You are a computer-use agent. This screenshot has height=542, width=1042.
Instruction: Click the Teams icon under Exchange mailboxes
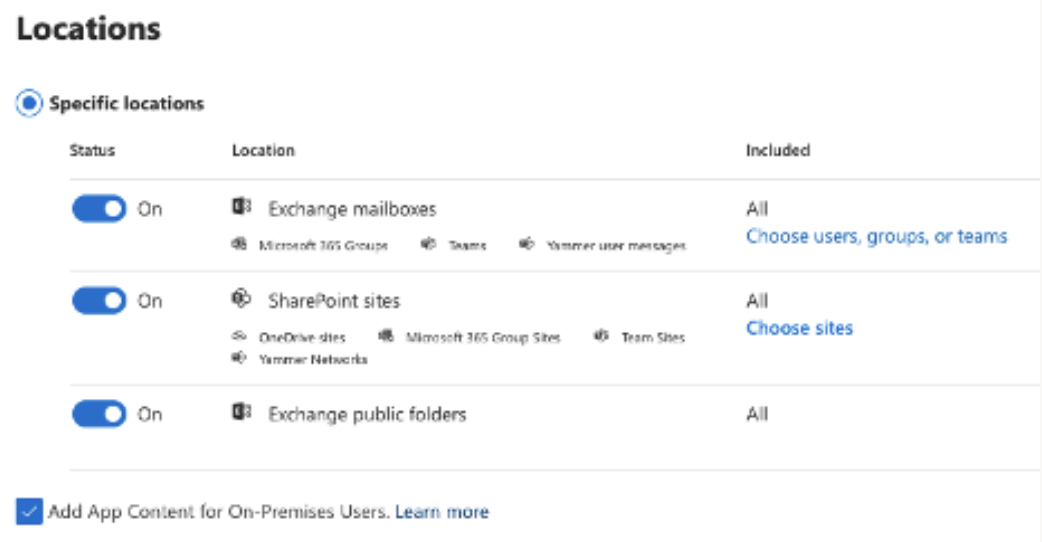428,244
